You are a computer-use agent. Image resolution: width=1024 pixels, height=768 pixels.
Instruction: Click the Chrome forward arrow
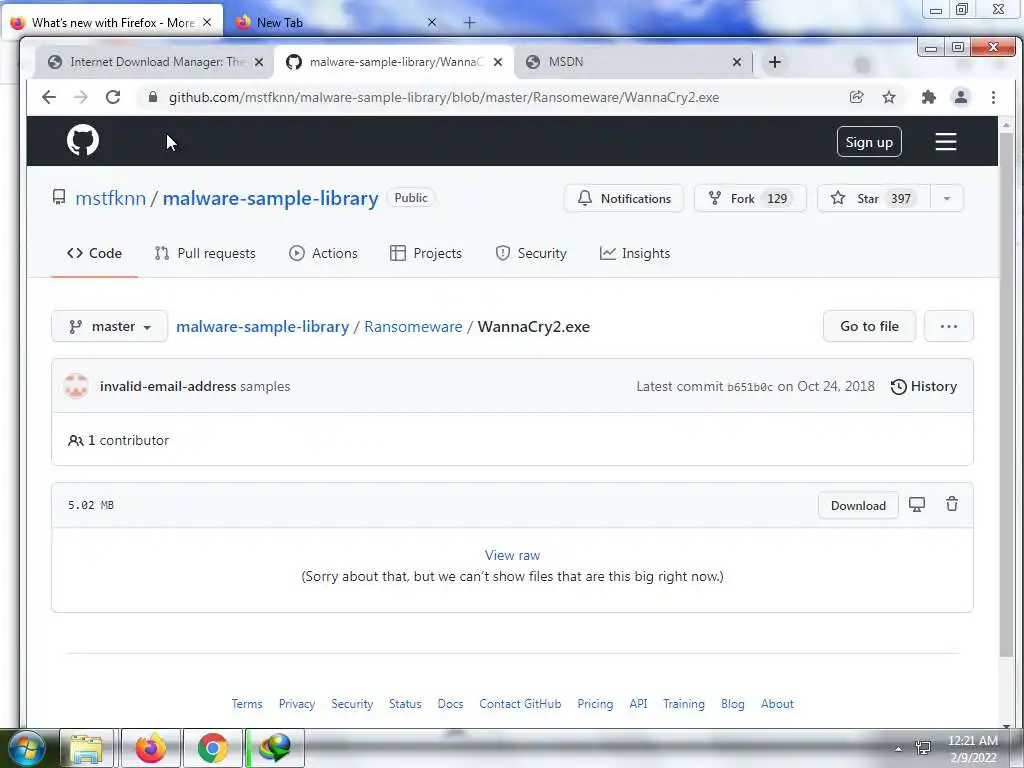click(80, 97)
